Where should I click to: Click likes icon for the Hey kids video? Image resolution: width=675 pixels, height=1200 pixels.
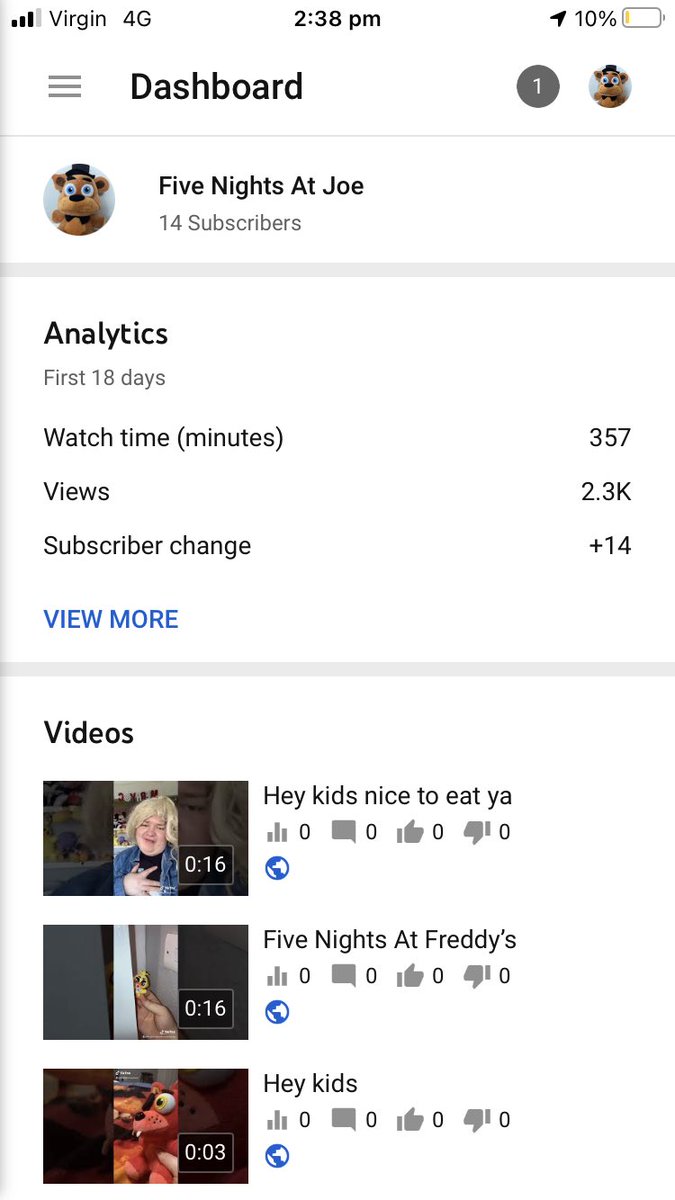click(410, 1120)
